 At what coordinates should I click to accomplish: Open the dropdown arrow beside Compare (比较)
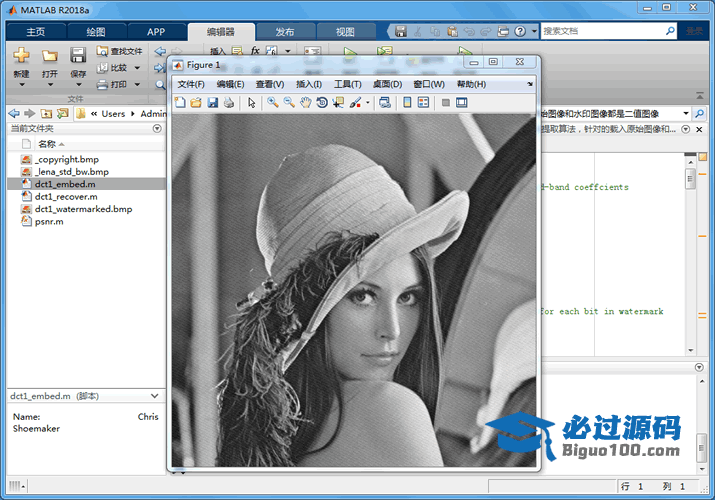(x=137, y=68)
